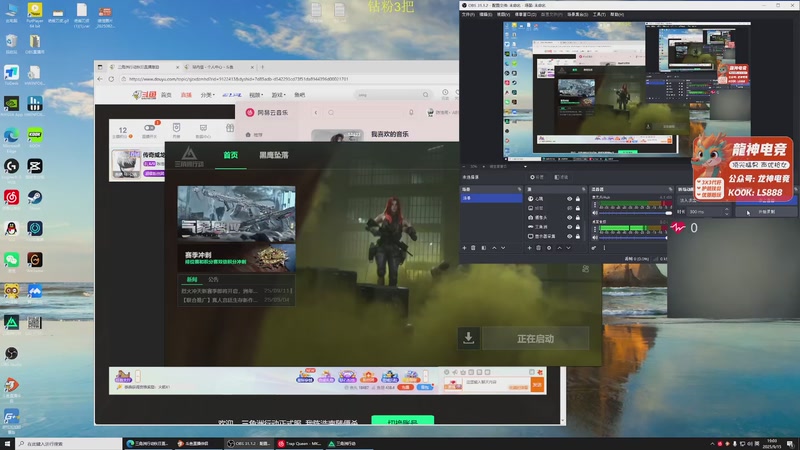Click the 正在启动 launch button
The width and height of the screenshot is (800, 450).
coord(535,339)
